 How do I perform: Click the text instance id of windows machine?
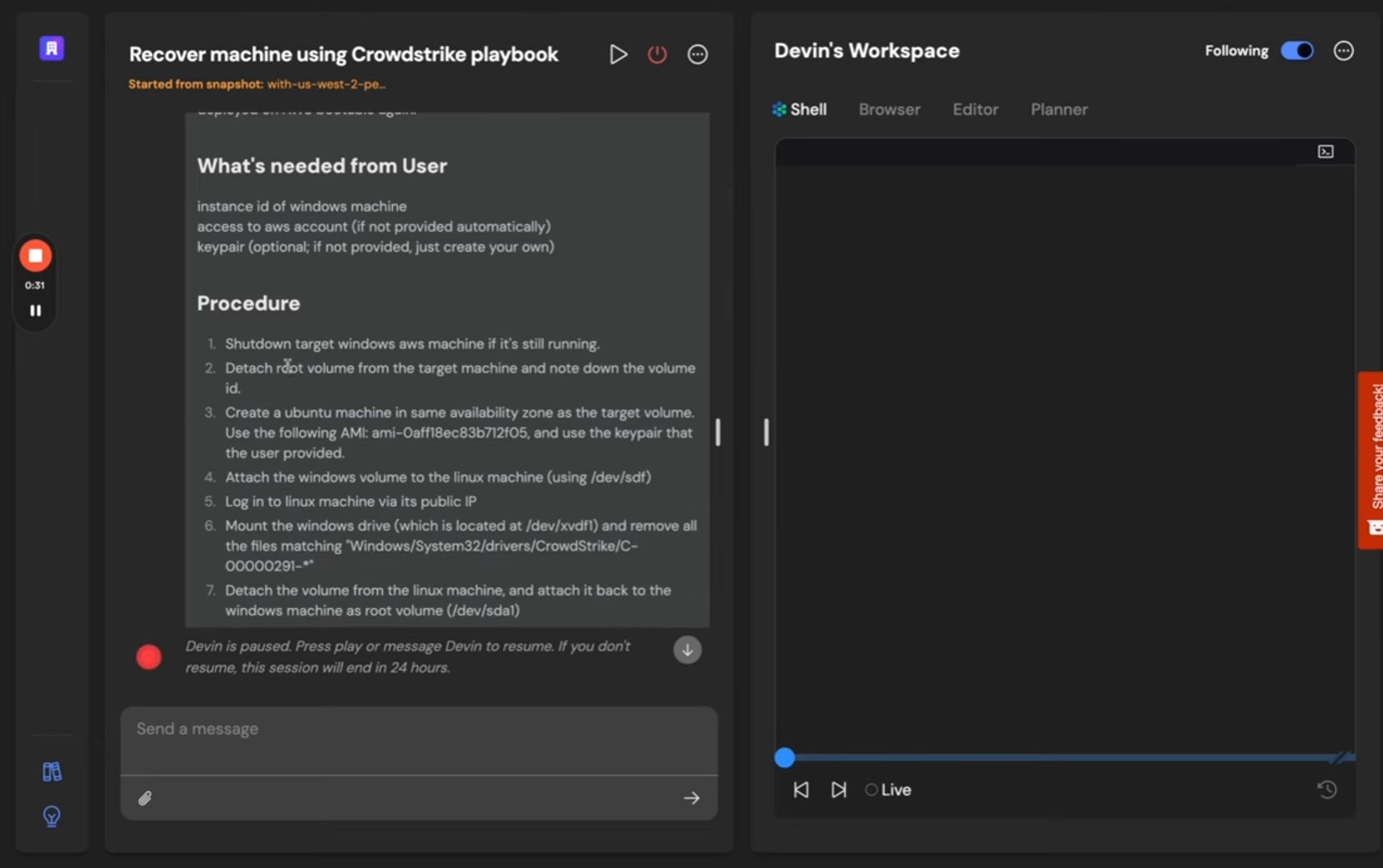click(302, 207)
